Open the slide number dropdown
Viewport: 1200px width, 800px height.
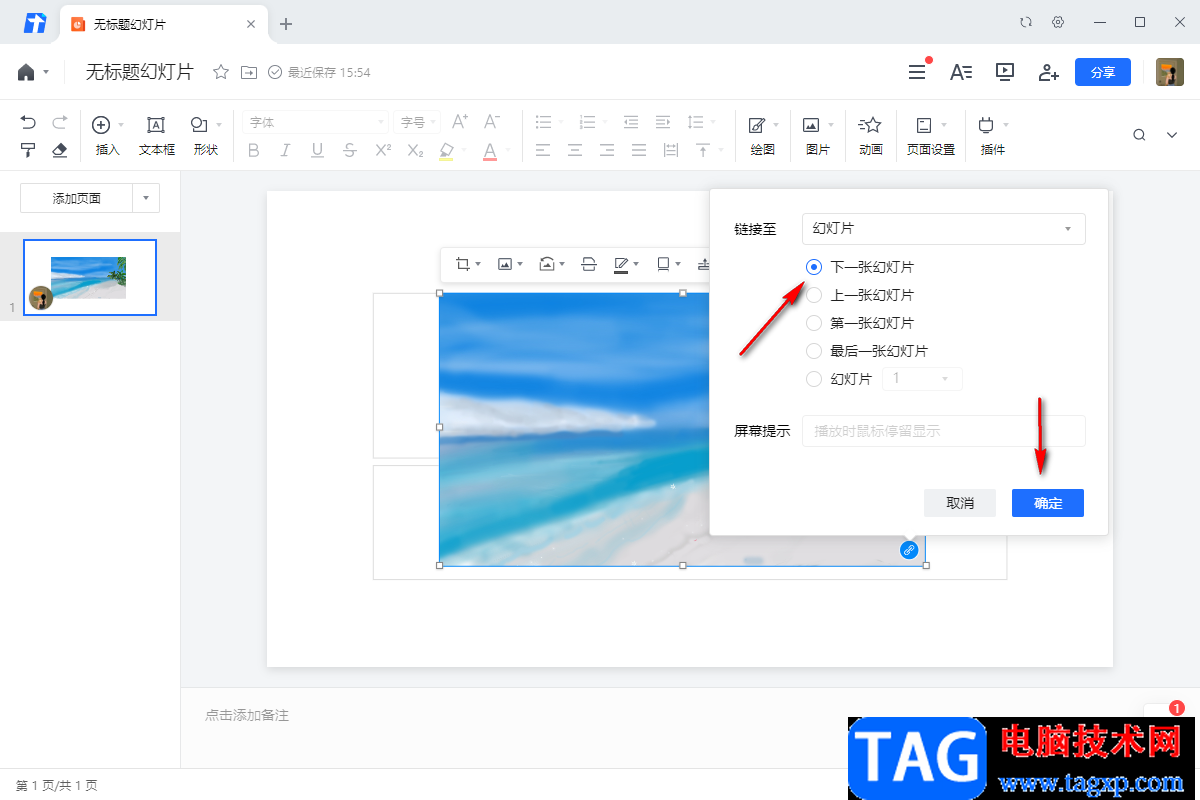tap(921, 379)
